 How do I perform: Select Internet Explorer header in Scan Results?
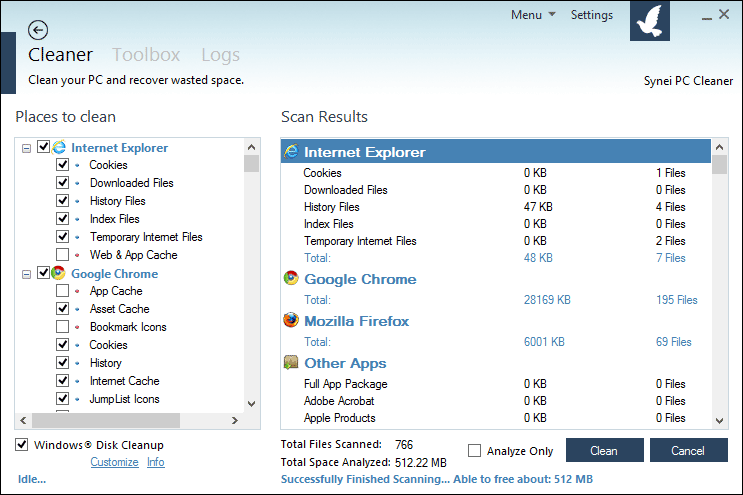pos(496,152)
